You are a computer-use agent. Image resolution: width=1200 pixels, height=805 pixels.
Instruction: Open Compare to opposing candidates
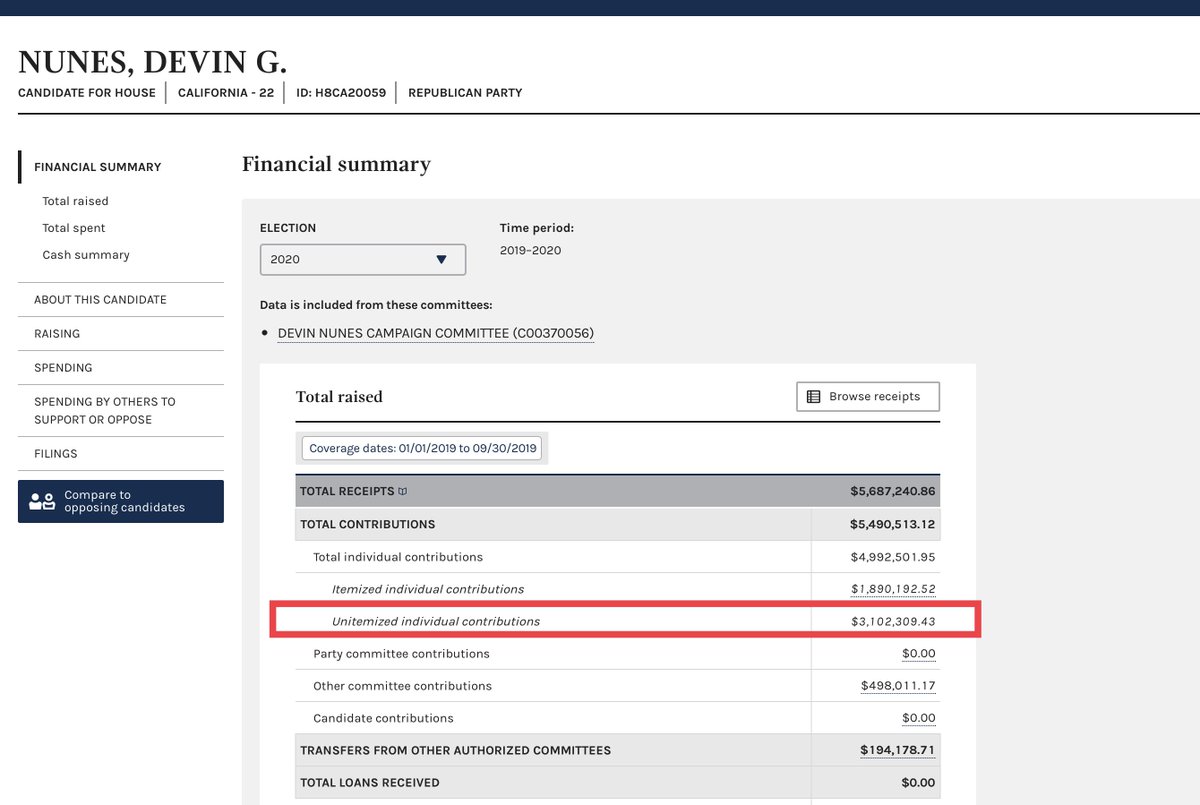[121, 501]
